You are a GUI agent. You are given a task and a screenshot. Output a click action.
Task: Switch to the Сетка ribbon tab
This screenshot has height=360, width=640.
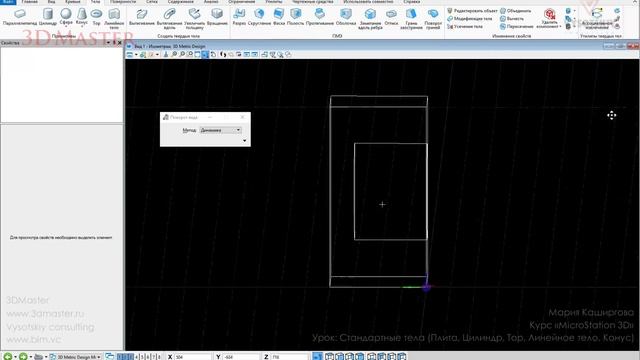coord(152,2)
